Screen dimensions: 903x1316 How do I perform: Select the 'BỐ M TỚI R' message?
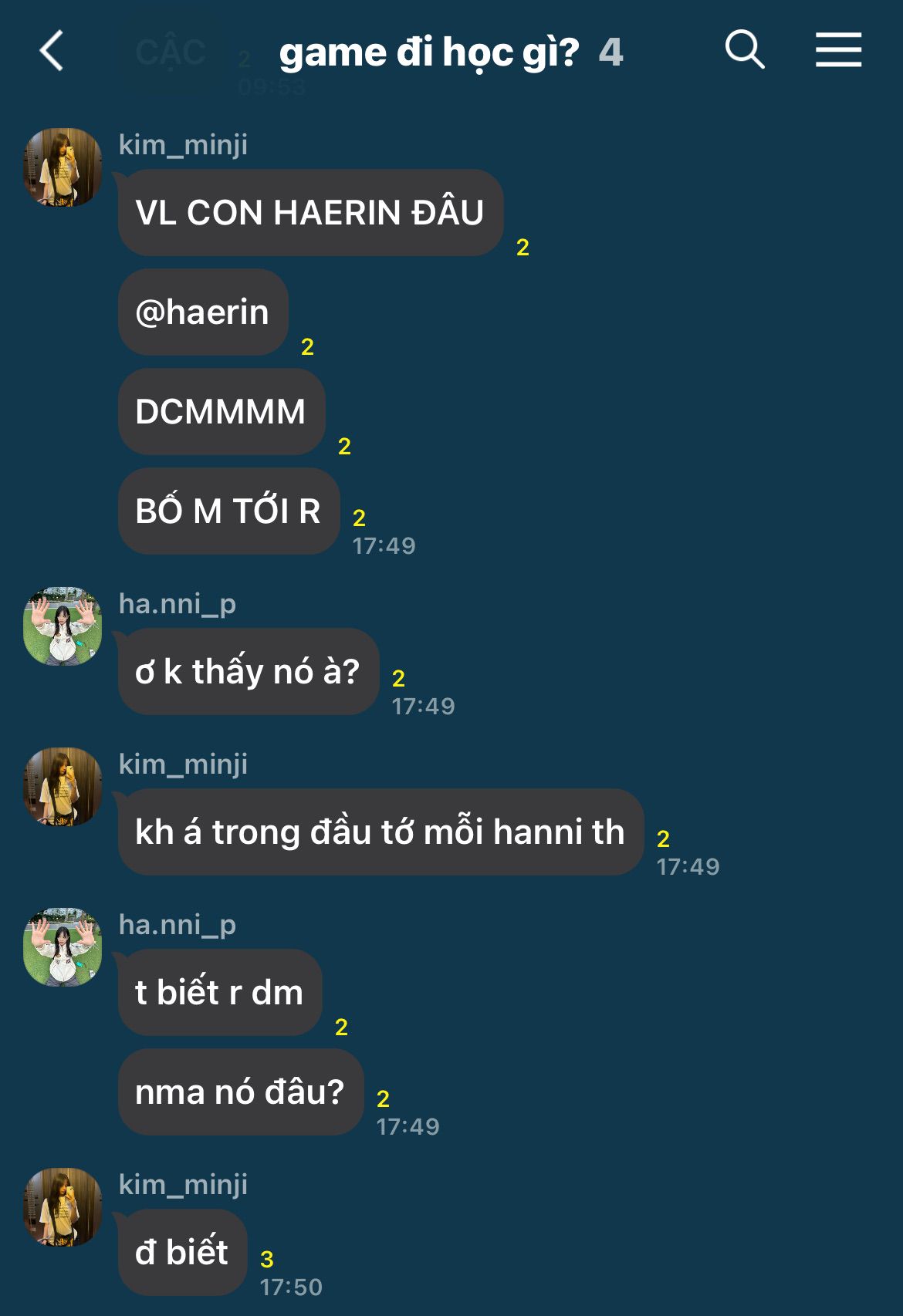coord(228,511)
